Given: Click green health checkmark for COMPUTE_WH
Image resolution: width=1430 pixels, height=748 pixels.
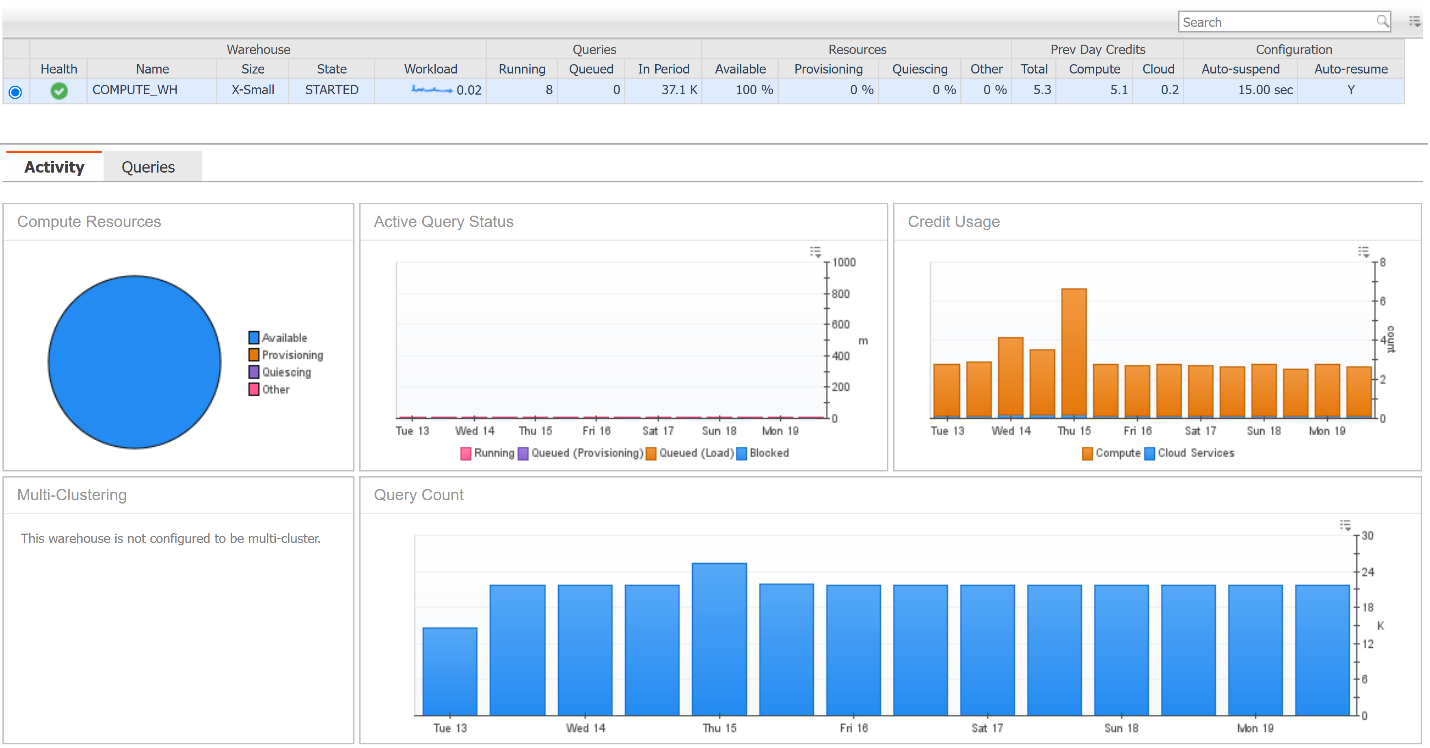Looking at the screenshot, I should [59, 91].
